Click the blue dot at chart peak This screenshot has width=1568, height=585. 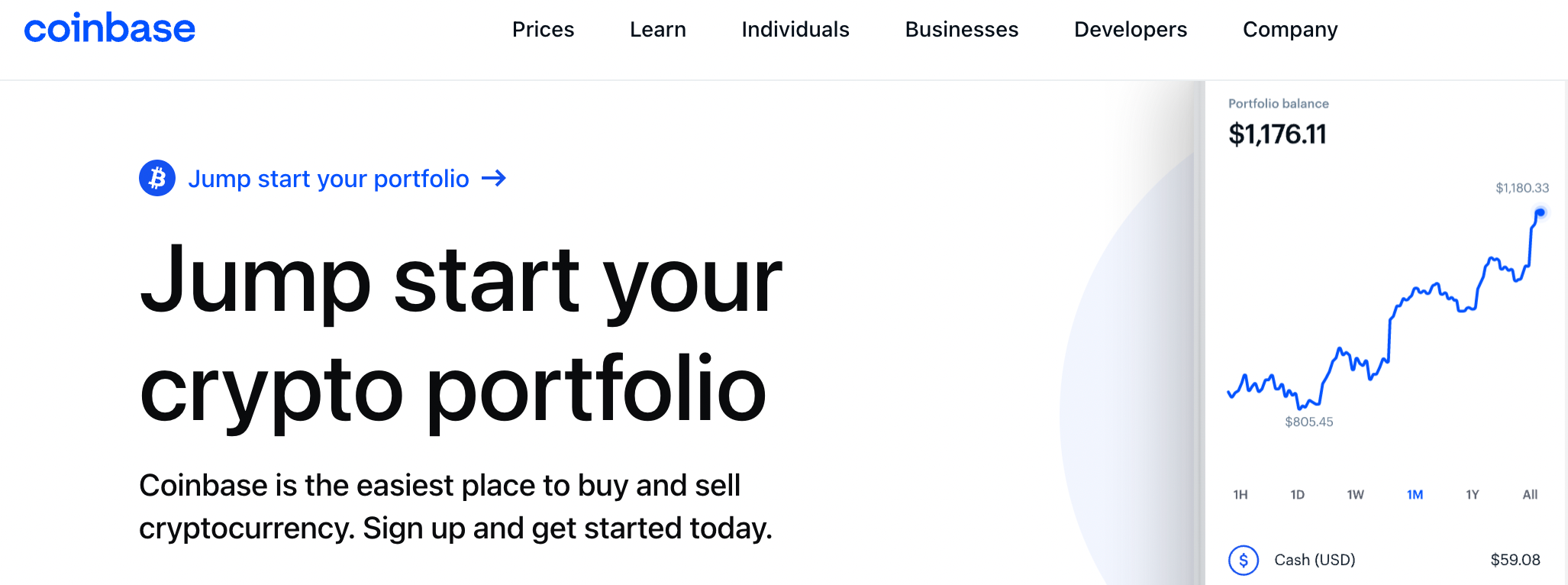point(1540,213)
